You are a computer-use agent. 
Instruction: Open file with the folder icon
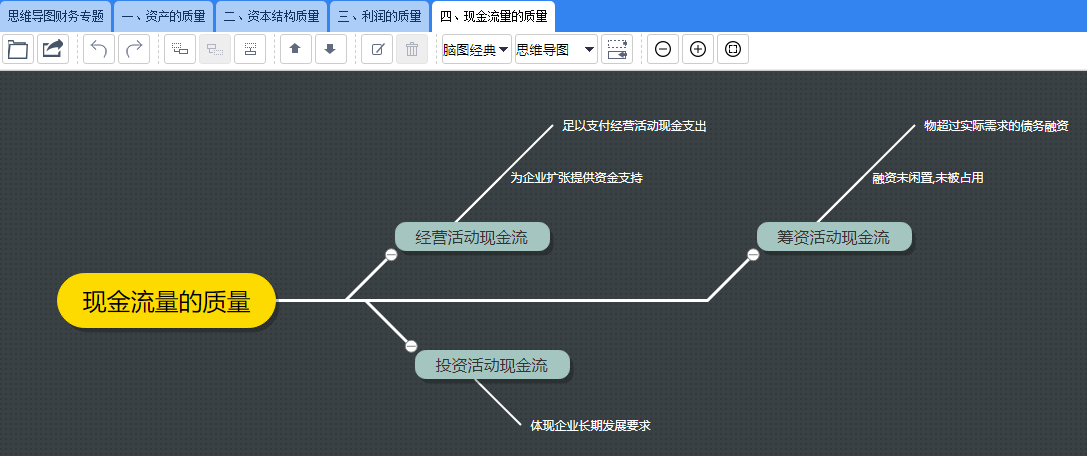point(18,49)
